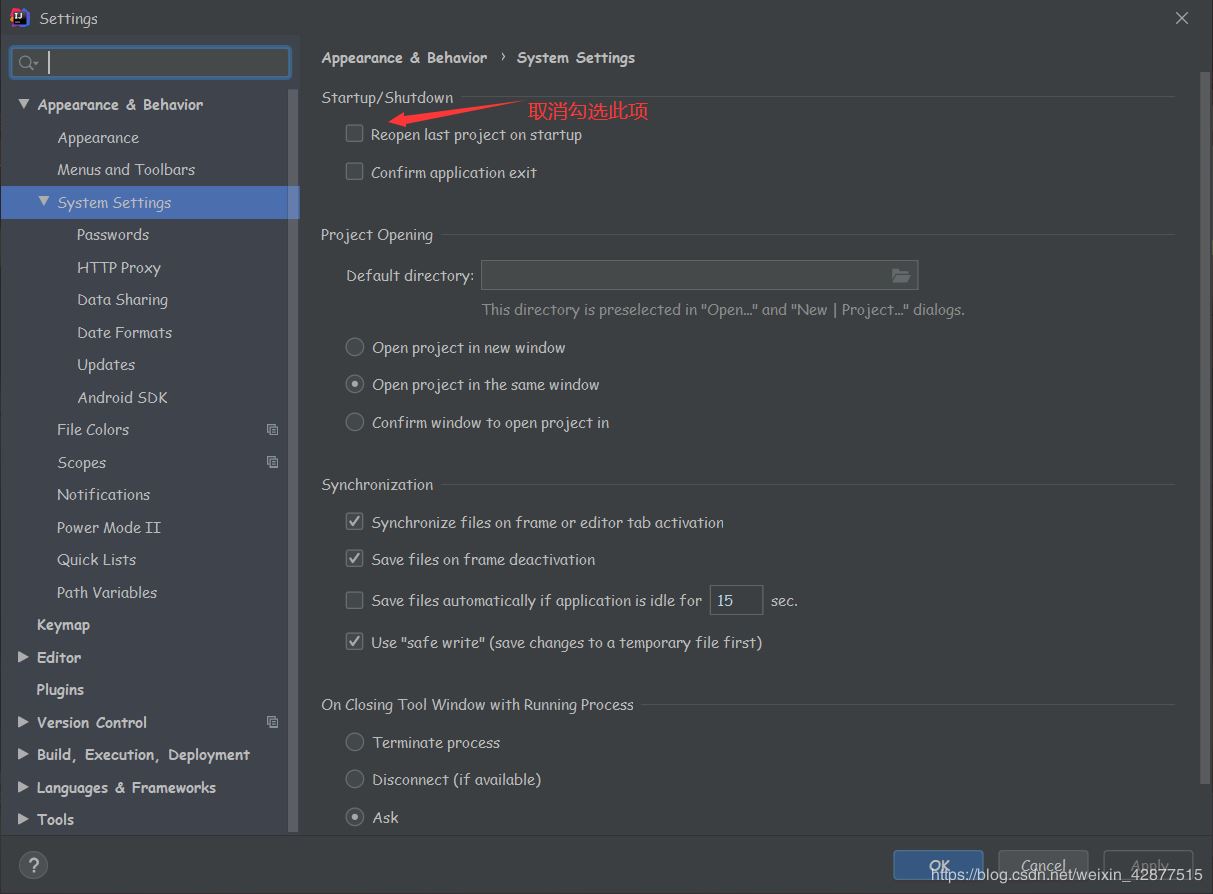Viewport: 1213px width, 894px height.
Task: Click the idle seconds input field
Action: 736,600
